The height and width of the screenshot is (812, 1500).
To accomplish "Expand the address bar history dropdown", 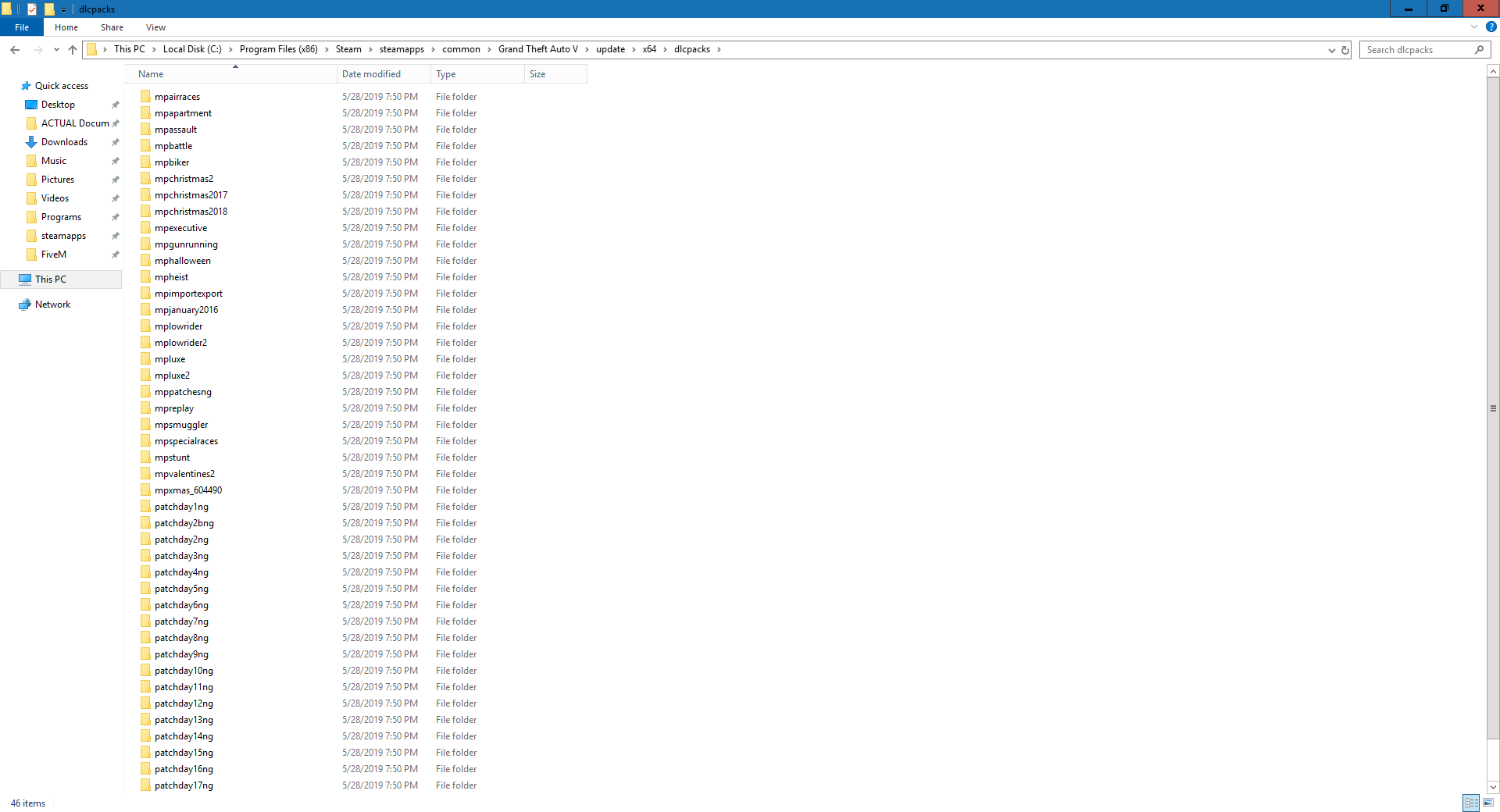I will [x=1331, y=50].
